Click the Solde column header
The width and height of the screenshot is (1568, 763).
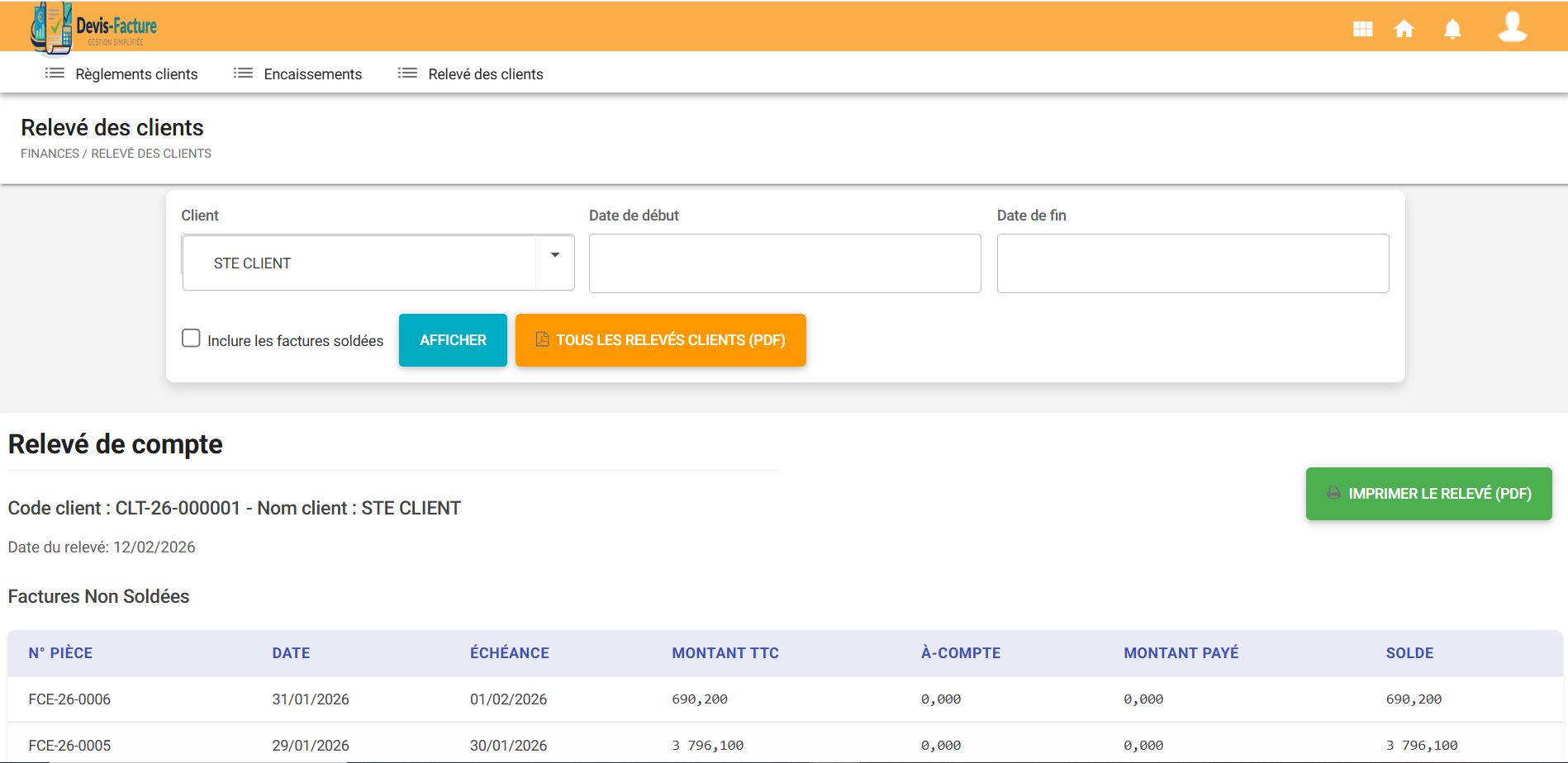(1409, 653)
